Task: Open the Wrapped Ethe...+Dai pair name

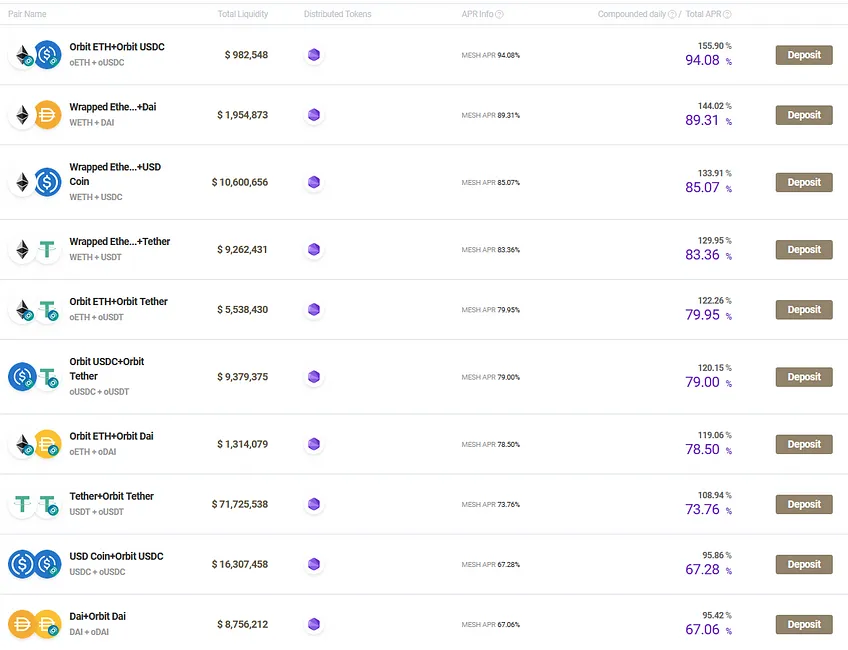Action: 112,107
